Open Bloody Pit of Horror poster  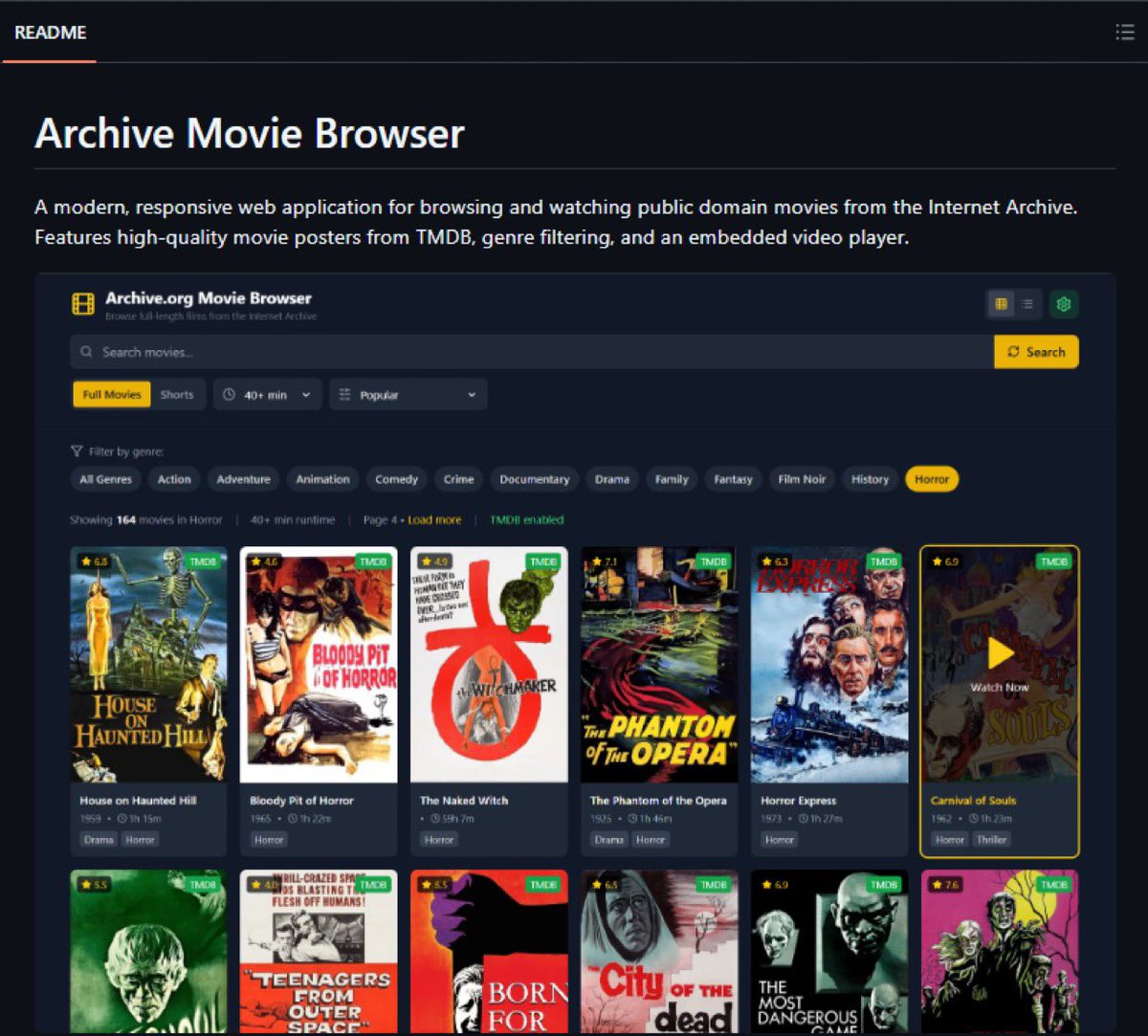319,665
